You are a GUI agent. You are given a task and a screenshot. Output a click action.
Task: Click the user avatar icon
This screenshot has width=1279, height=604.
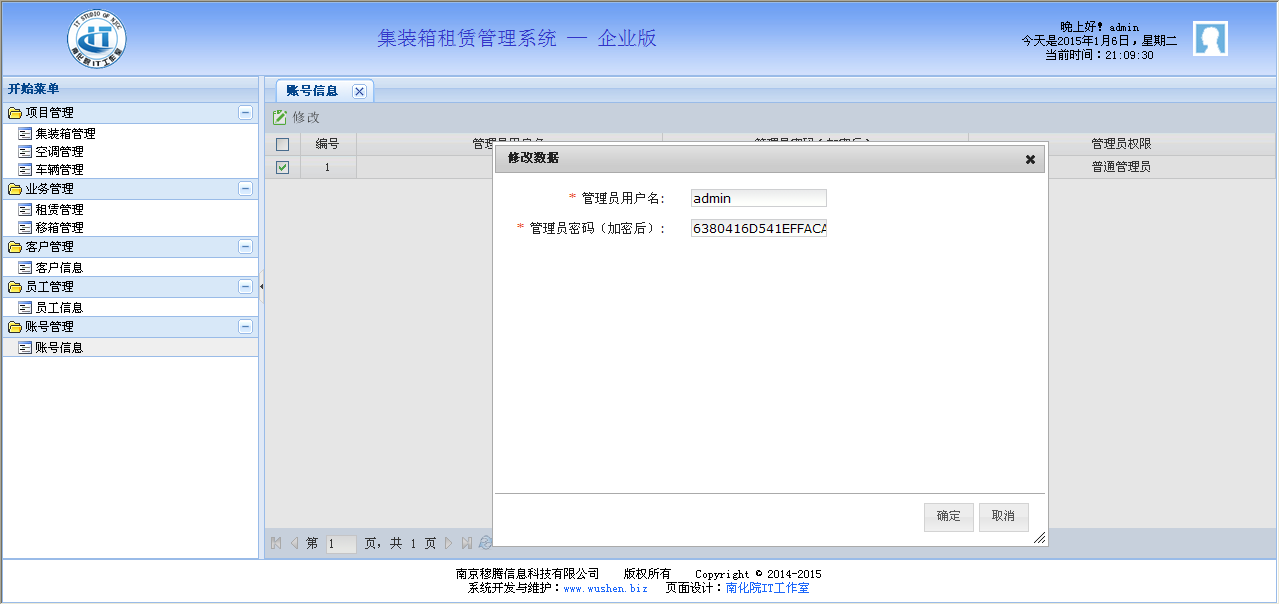[x=1210, y=39]
